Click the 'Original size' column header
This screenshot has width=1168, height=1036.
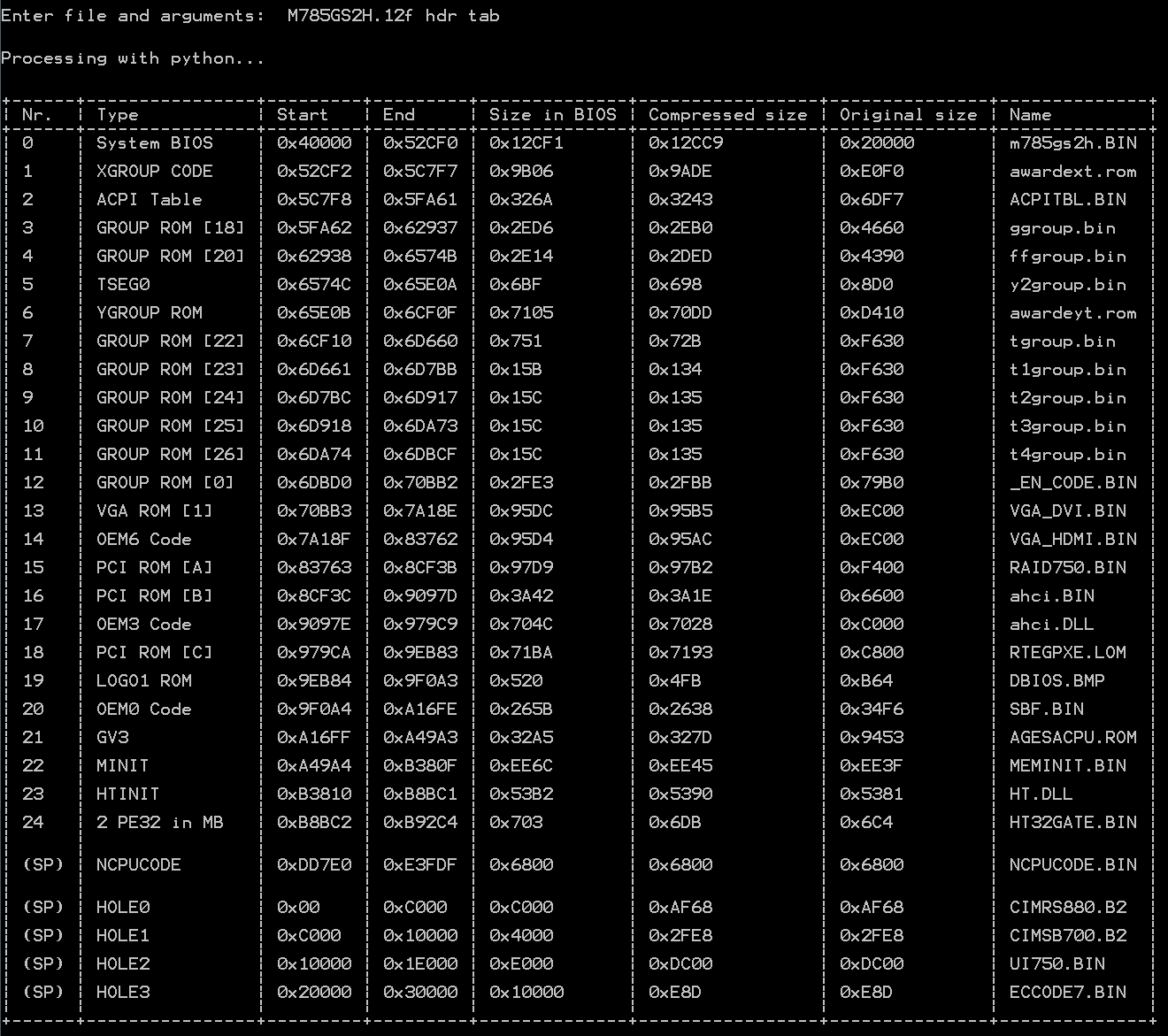[x=908, y=114]
